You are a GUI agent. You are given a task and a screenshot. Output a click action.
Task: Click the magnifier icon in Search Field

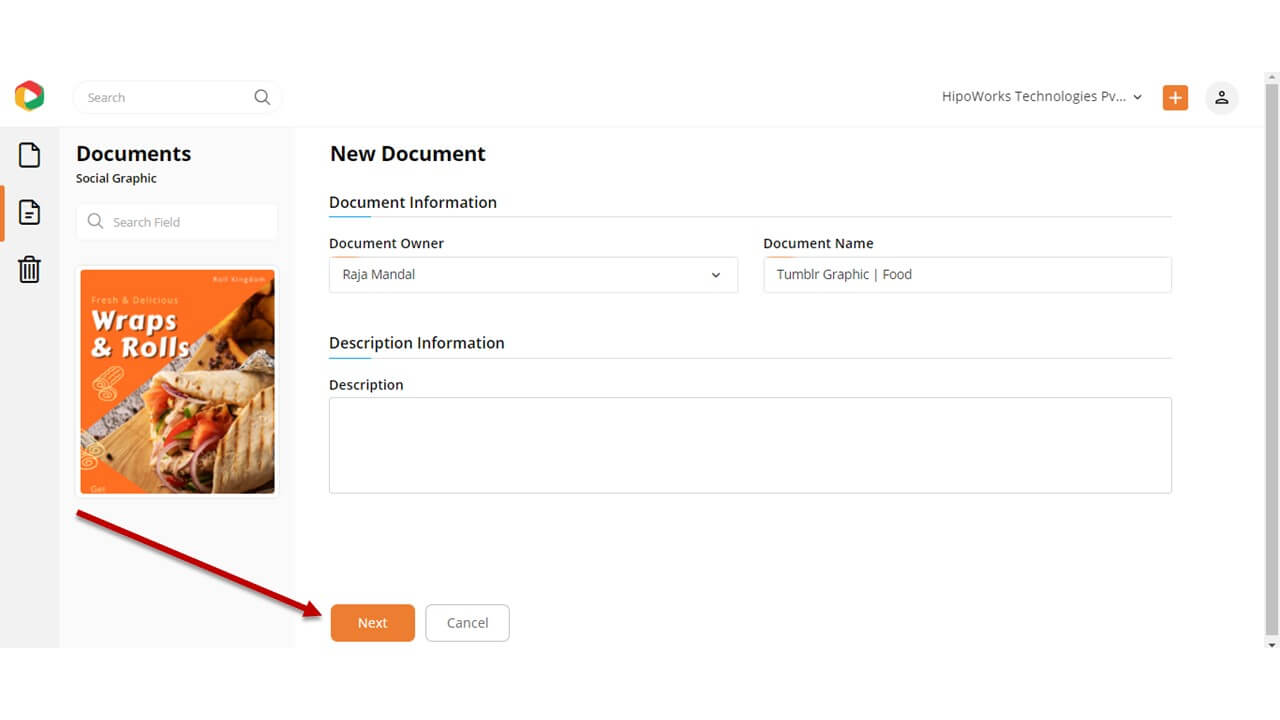[96, 222]
